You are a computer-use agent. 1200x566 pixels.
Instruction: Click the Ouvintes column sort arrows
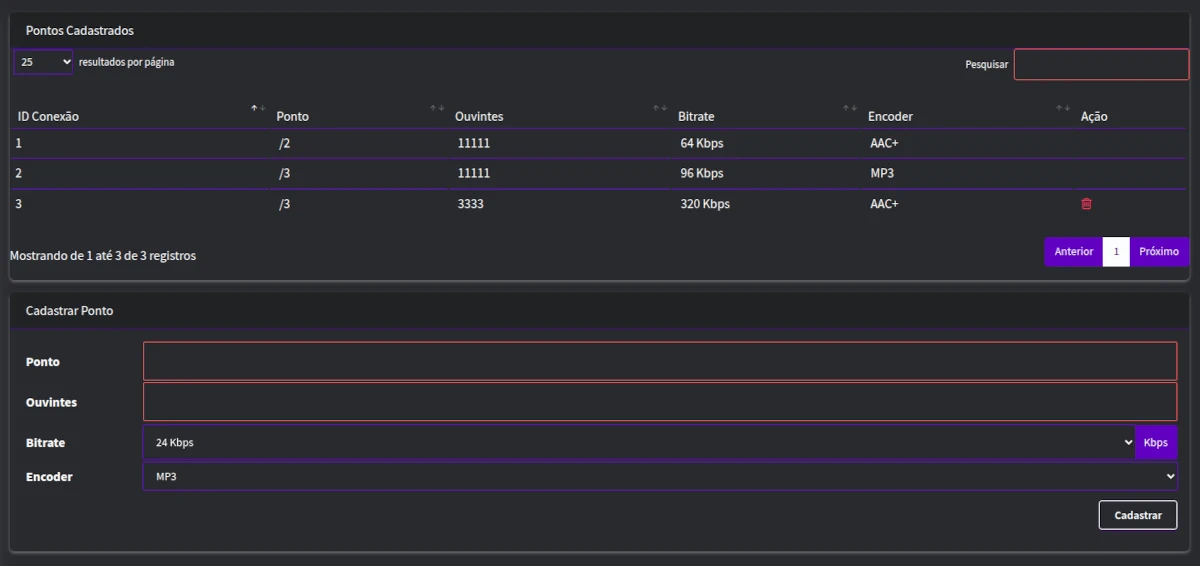click(x=660, y=108)
